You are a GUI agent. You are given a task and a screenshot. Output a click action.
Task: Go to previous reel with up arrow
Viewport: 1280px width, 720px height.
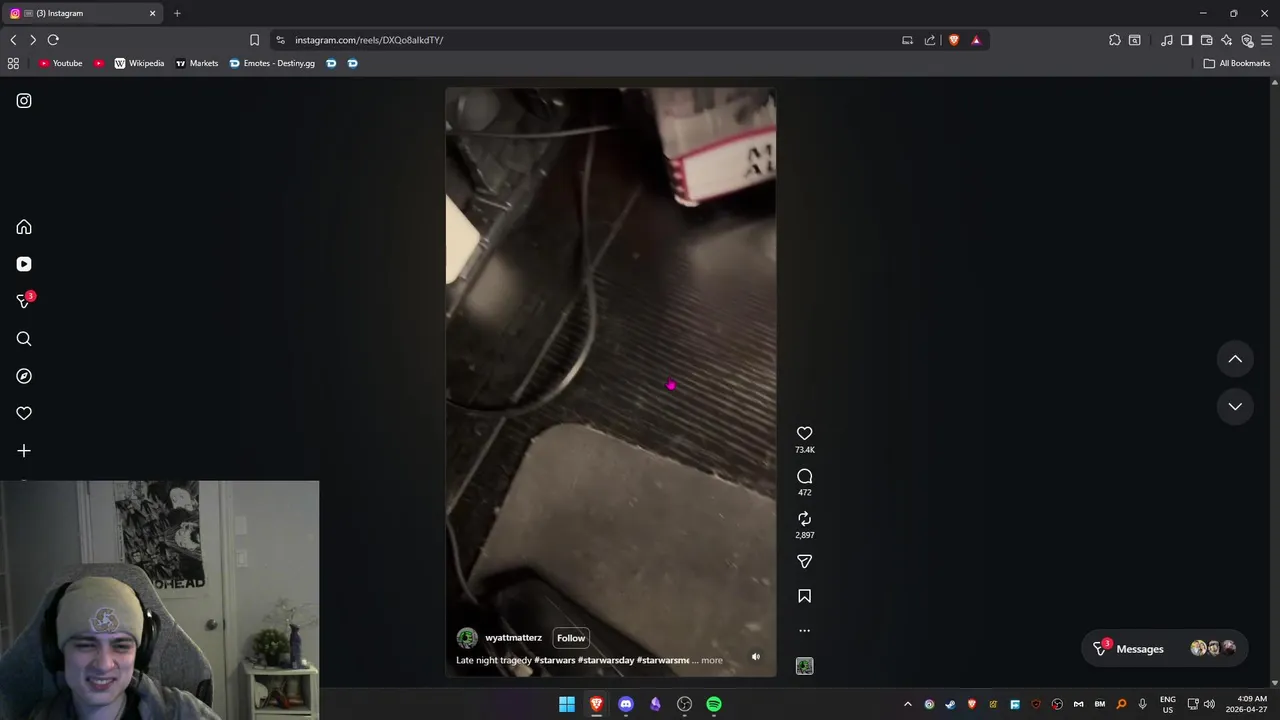click(1235, 359)
